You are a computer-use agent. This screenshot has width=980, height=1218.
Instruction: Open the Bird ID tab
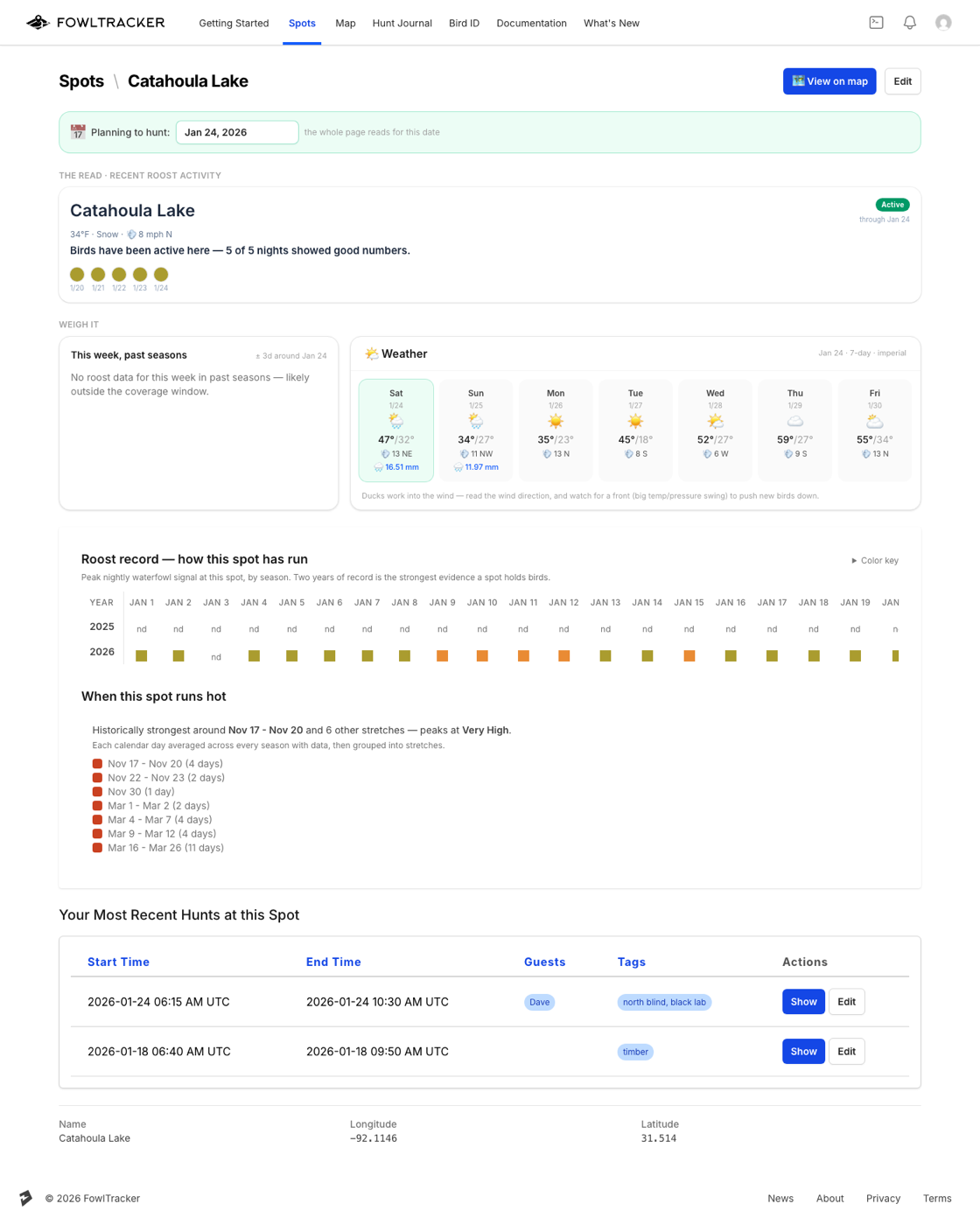click(464, 23)
